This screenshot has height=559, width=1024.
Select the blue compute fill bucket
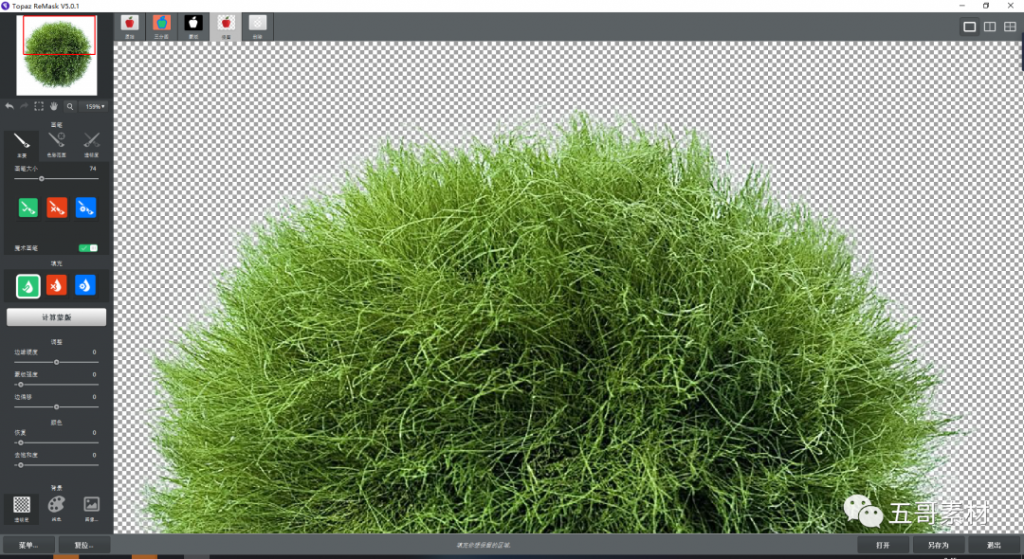coord(86,285)
